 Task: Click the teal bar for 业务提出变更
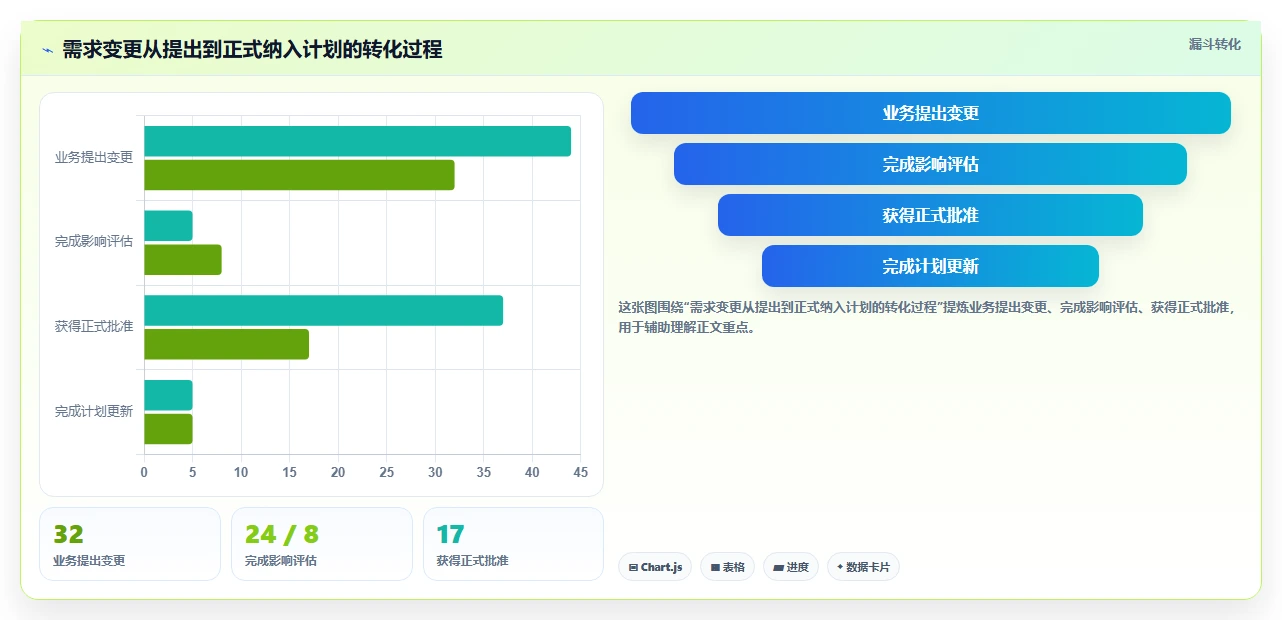[358, 141]
